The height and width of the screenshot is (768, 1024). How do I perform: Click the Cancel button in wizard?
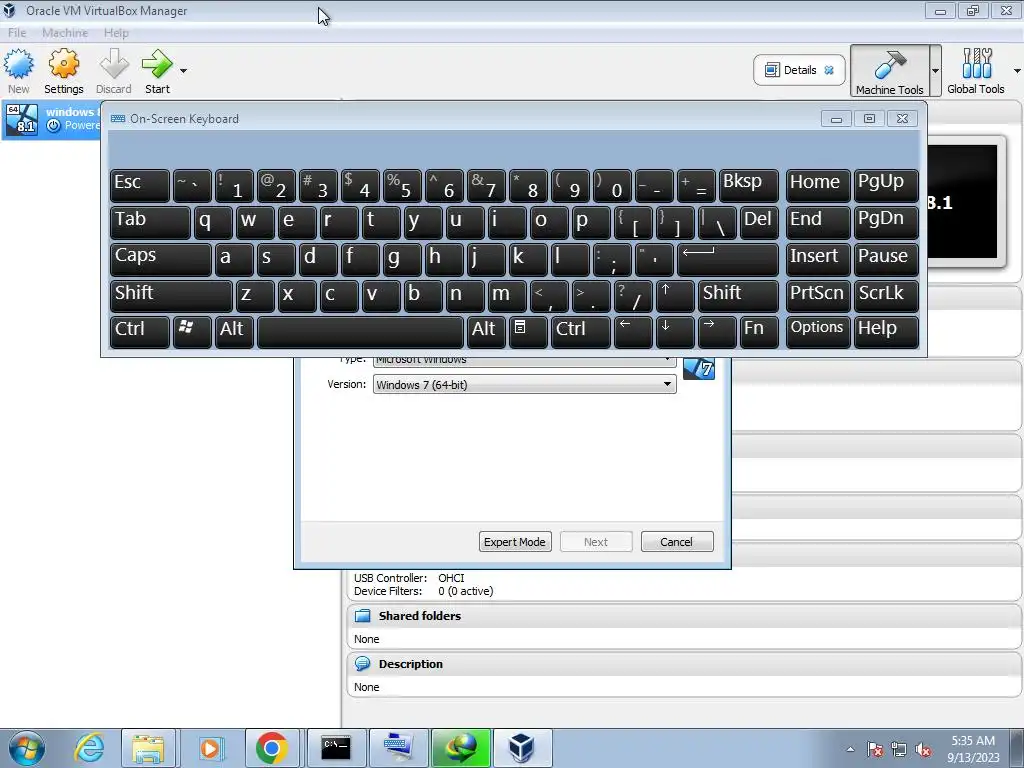coord(677,541)
